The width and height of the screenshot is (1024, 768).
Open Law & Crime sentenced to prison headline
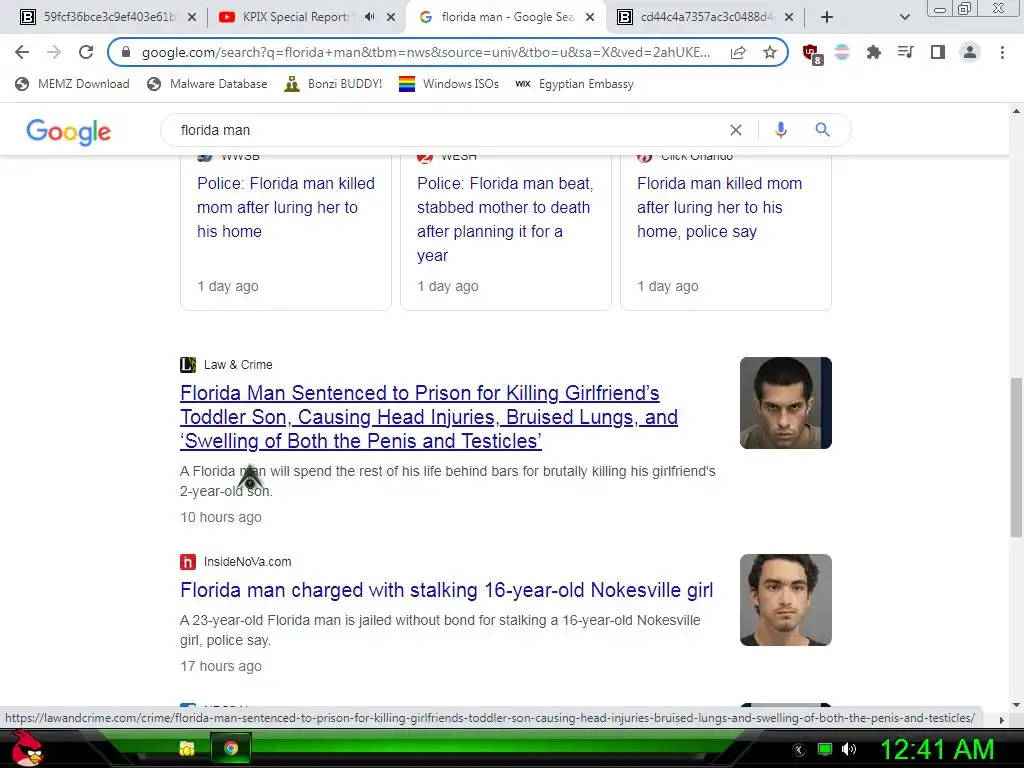[429, 417]
